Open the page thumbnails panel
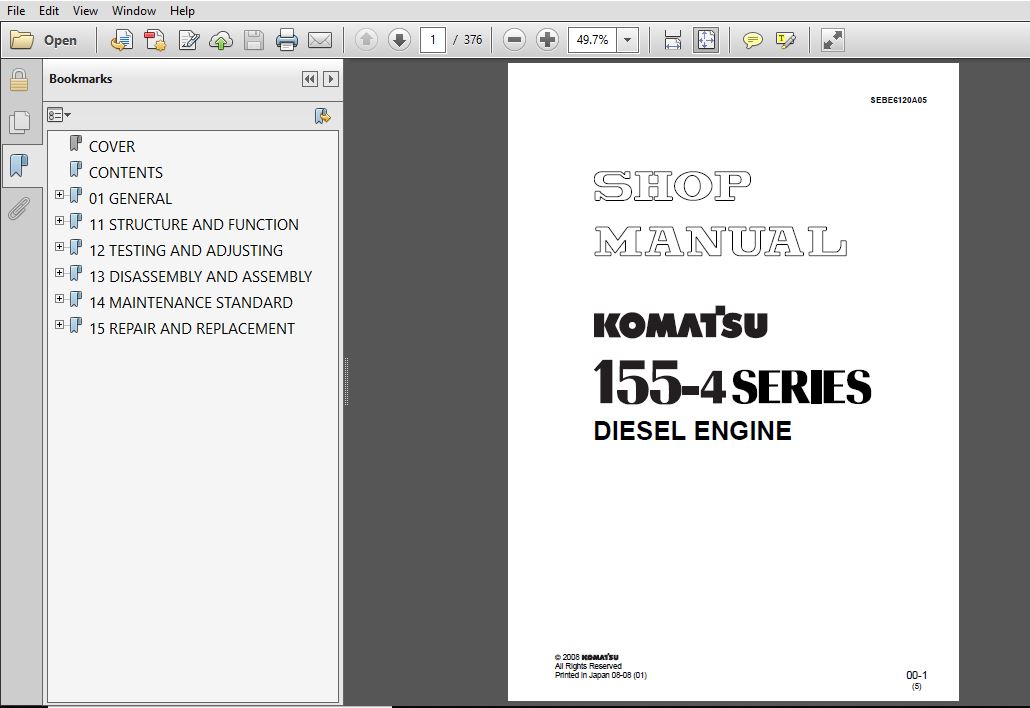Viewport: 1030px width, 708px height. pyautogui.click(x=19, y=122)
